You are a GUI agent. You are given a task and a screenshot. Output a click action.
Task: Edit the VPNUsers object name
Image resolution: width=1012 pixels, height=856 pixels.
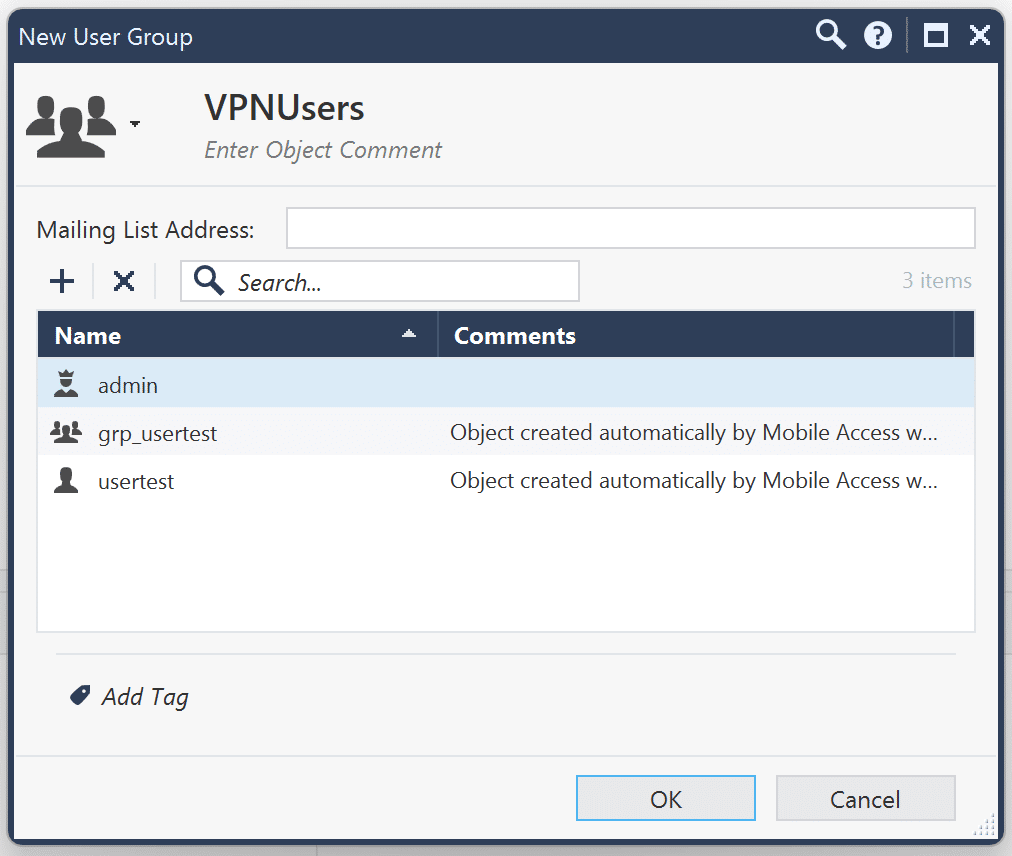[x=285, y=108]
